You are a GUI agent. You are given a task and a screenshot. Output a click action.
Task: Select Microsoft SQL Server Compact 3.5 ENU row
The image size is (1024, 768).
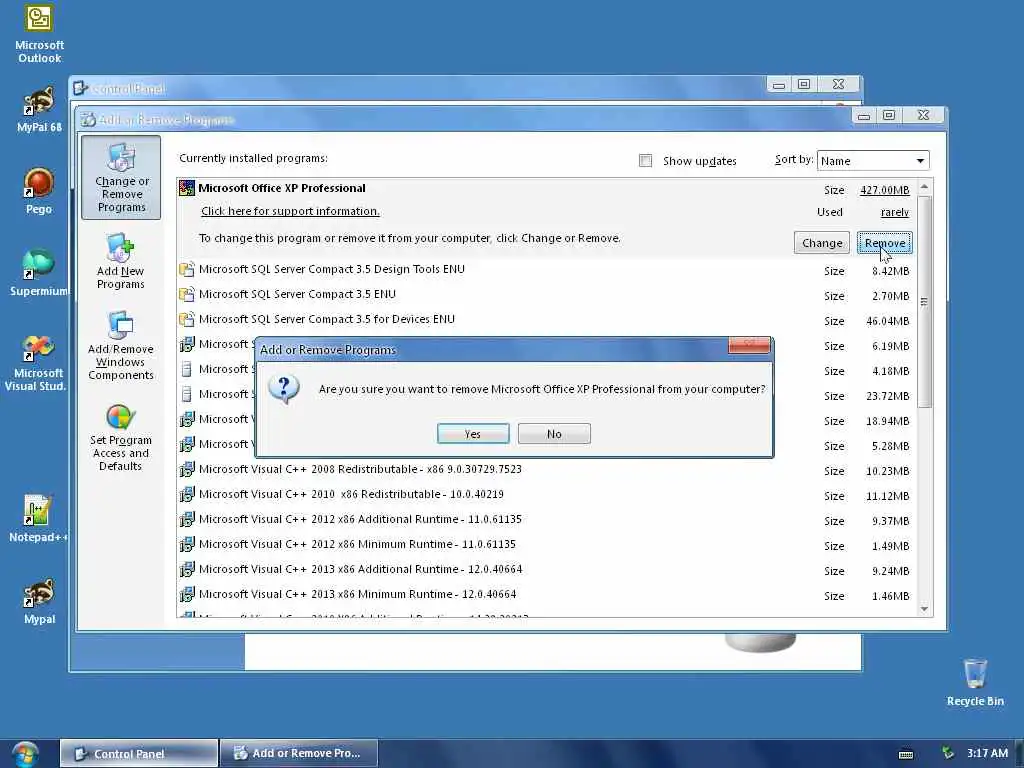coord(546,295)
